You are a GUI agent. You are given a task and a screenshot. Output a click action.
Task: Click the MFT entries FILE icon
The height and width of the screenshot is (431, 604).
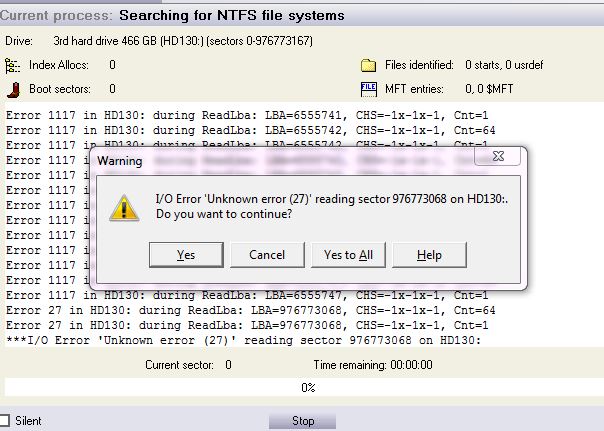368,89
